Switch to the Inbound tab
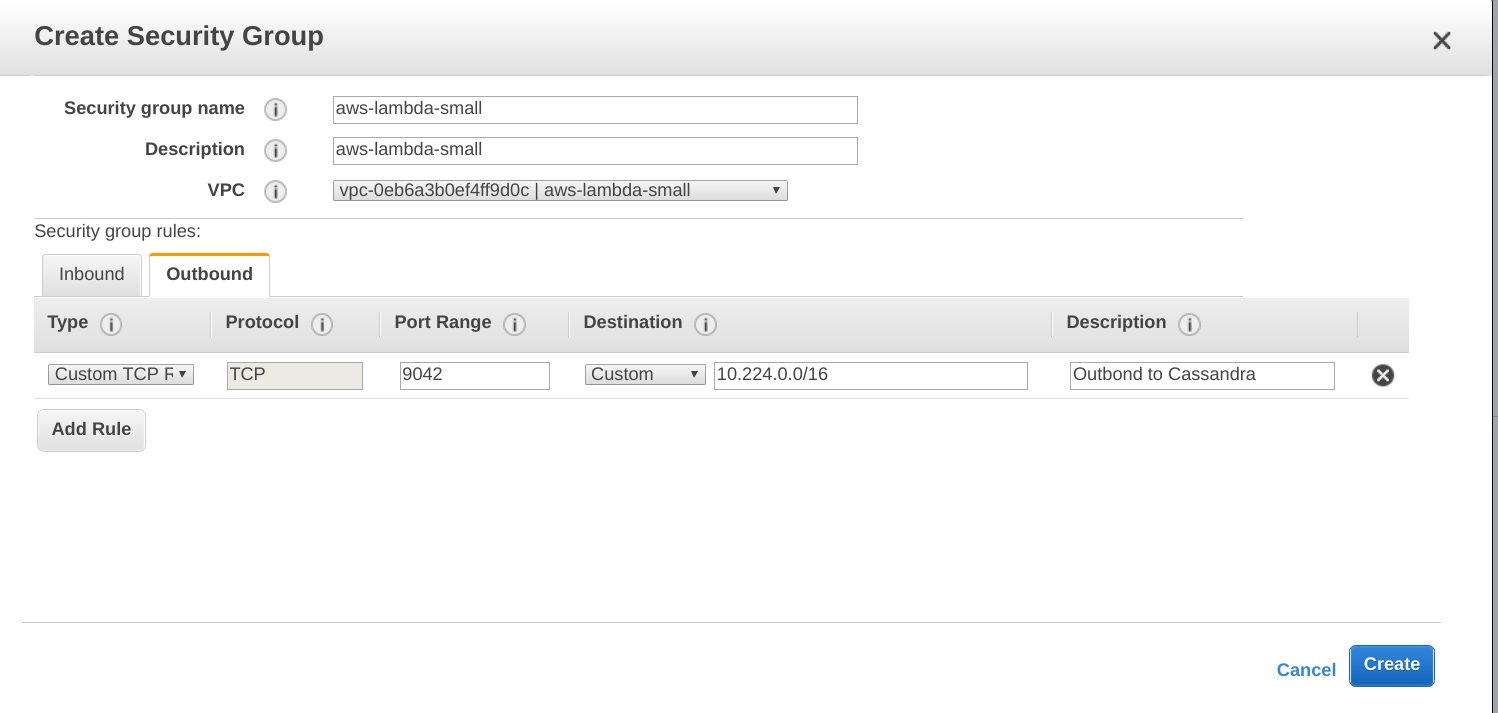 (91, 275)
